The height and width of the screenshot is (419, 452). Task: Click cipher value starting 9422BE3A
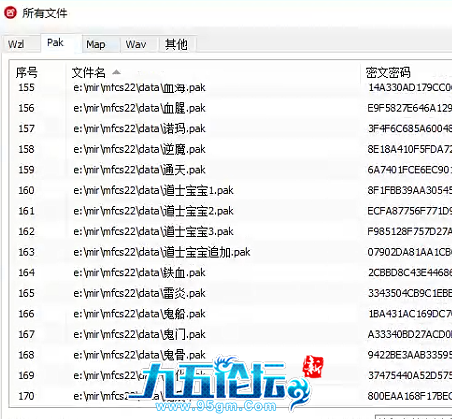(410, 355)
